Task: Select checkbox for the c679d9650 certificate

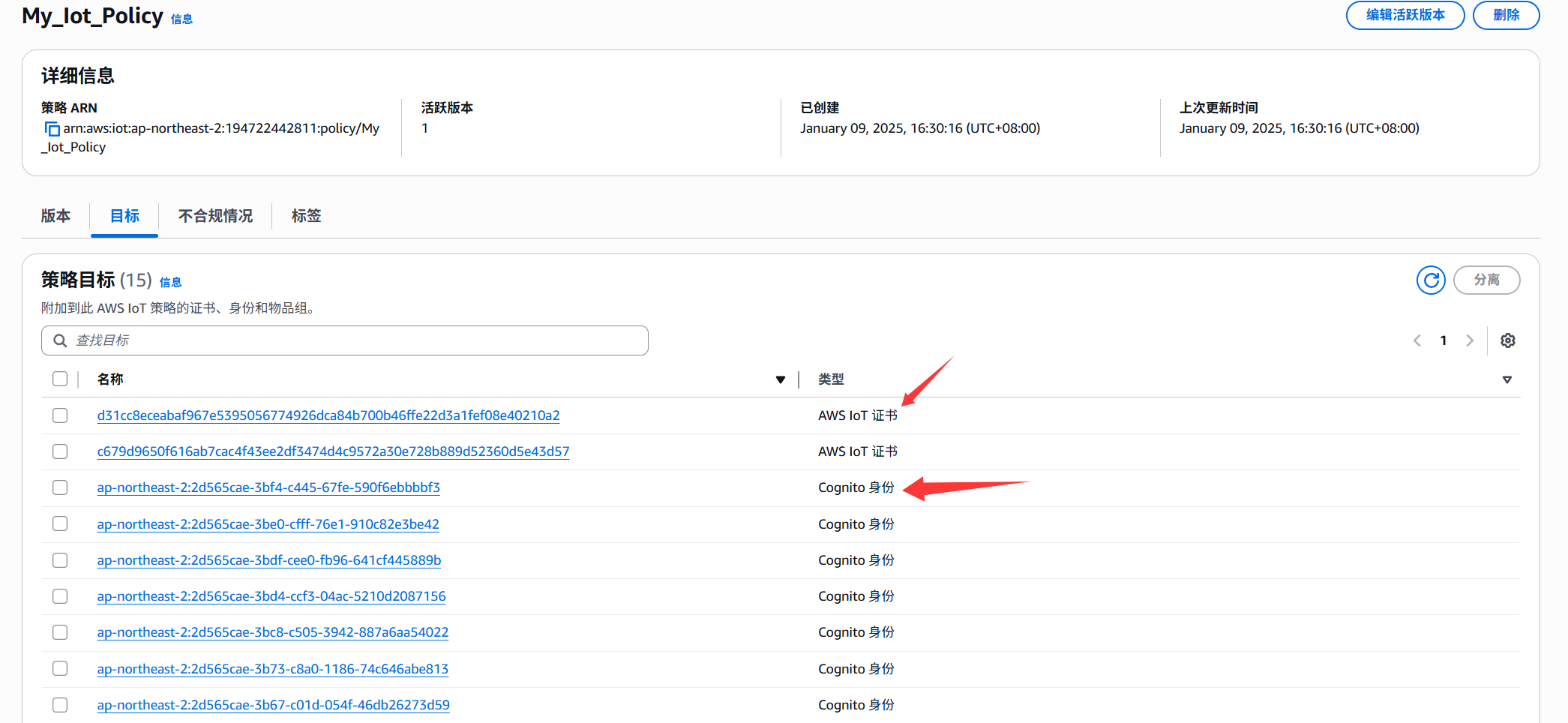Action: [x=60, y=451]
